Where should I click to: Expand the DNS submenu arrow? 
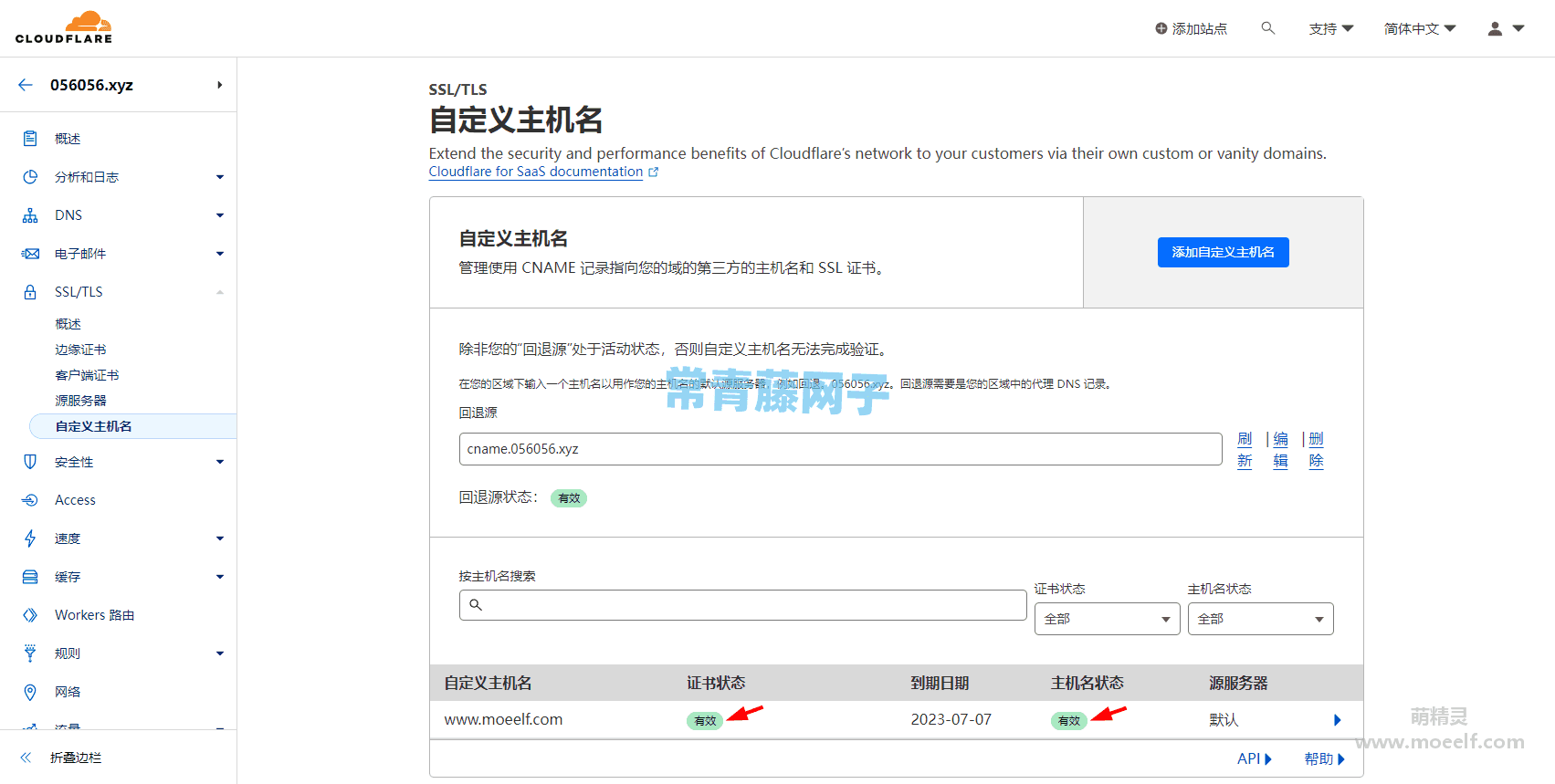point(220,215)
